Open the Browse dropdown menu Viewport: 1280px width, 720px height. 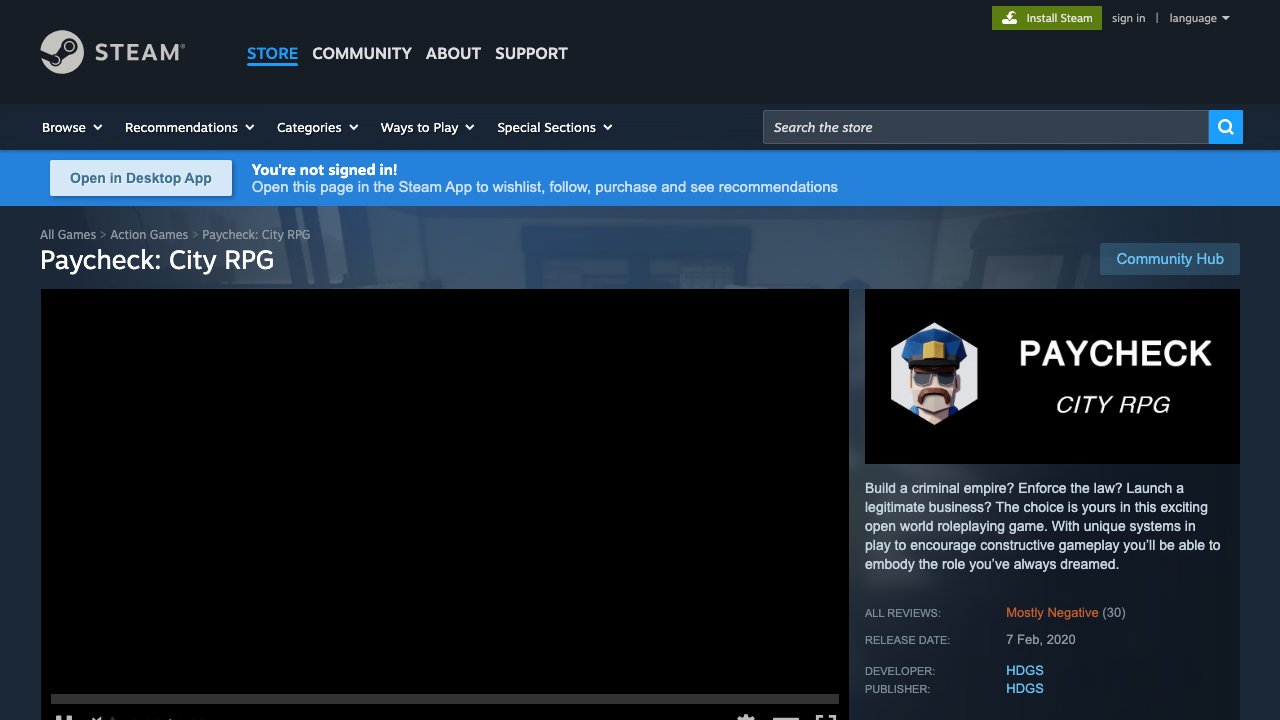(x=72, y=127)
